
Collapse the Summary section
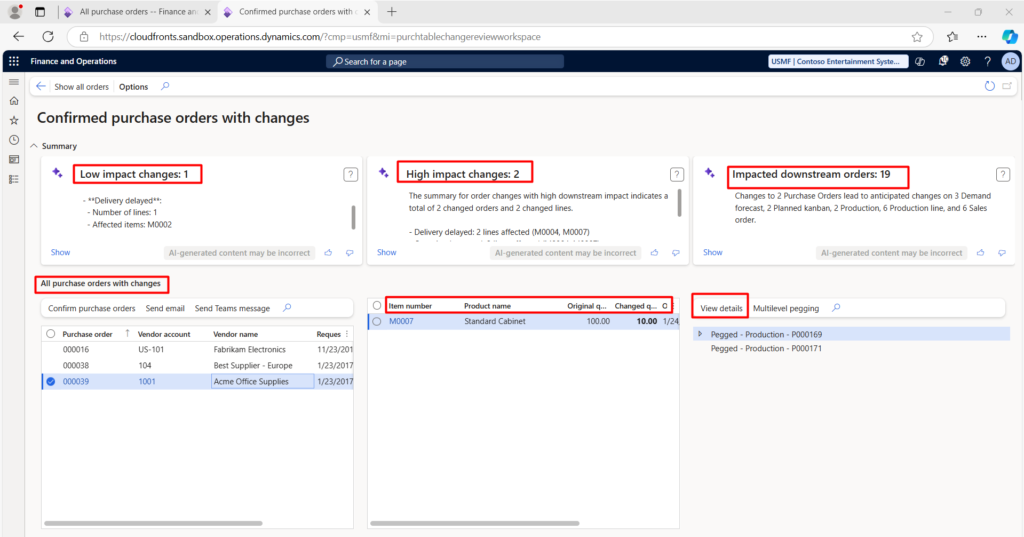click(x=35, y=146)
